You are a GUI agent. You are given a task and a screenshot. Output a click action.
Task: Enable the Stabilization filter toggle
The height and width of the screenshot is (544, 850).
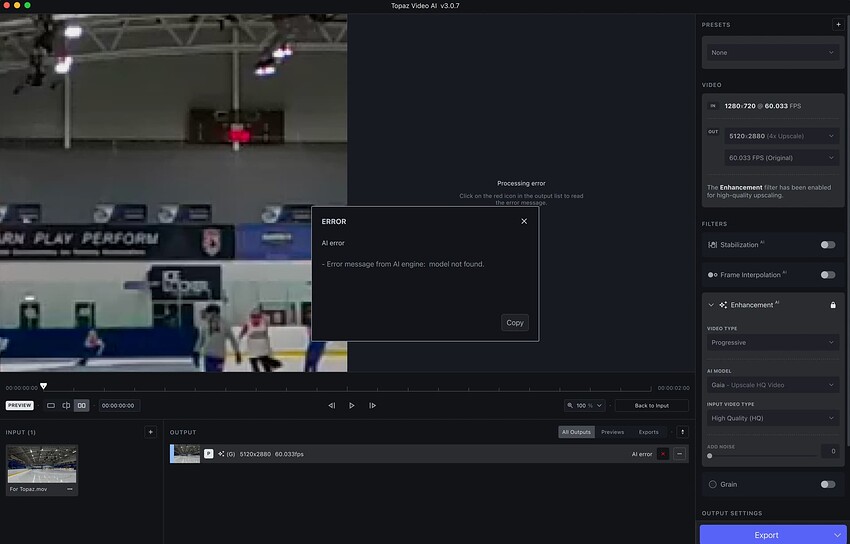coord(827,244)
